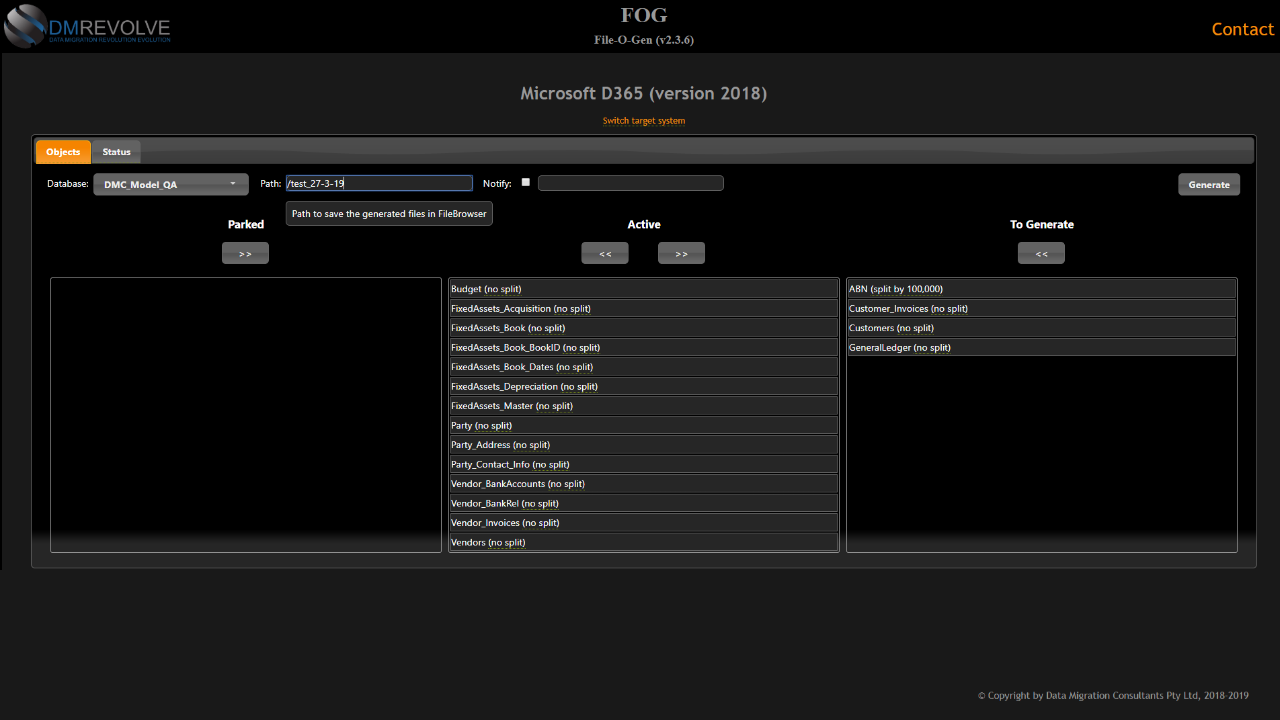Click the << button under Active
Screen dimensions: 1280x720
tap(605, 253)
